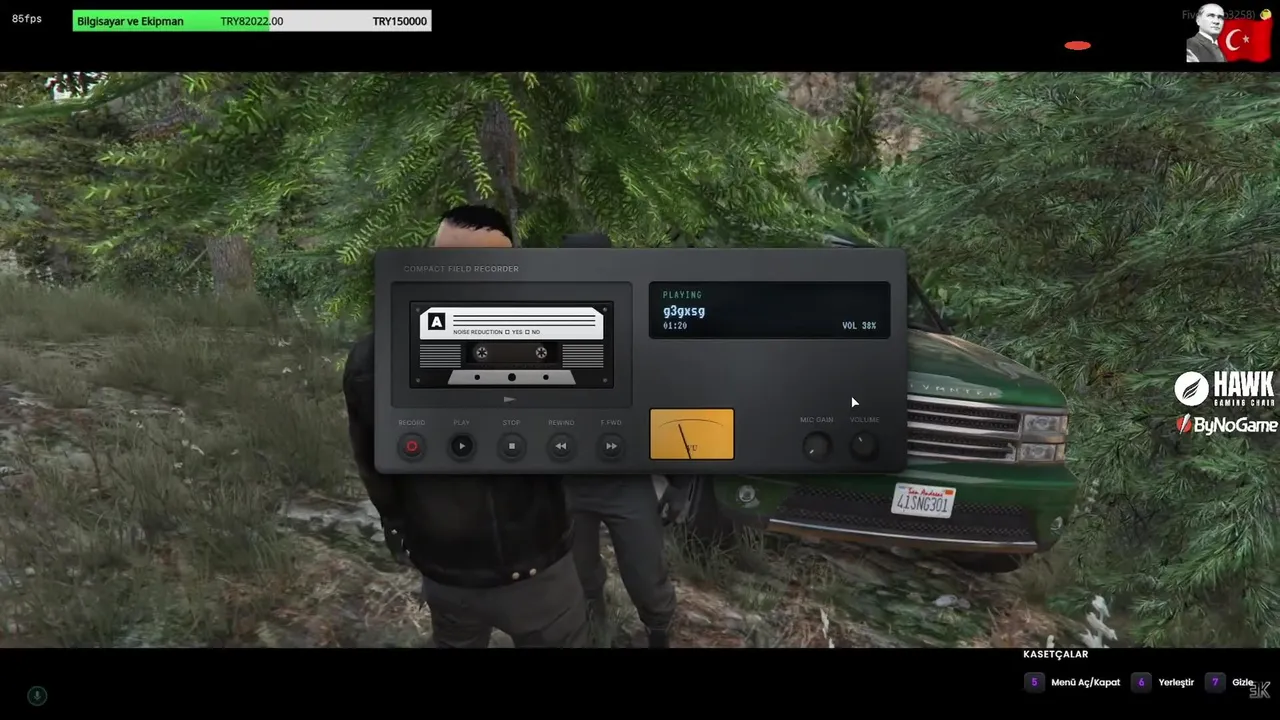Click the VOL 38% readout
The image size is (1280, 720).
[859, 326]
